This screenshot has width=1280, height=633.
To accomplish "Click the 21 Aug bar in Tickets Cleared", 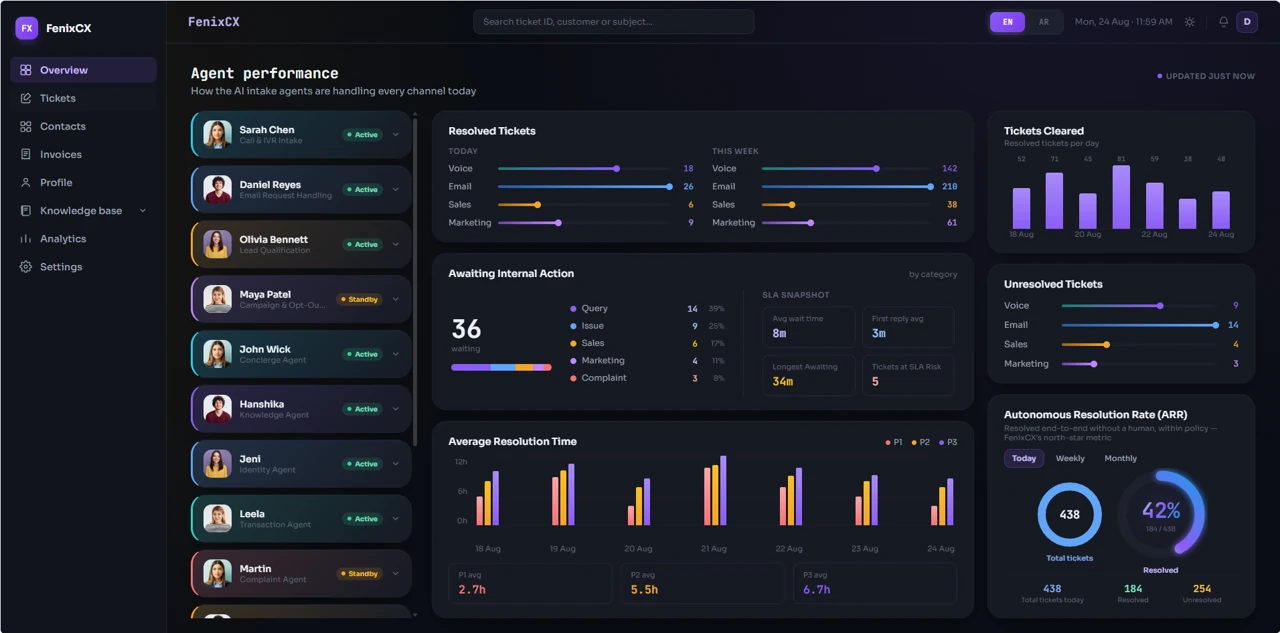I will pyautogui.click(x=1121, y=197).
